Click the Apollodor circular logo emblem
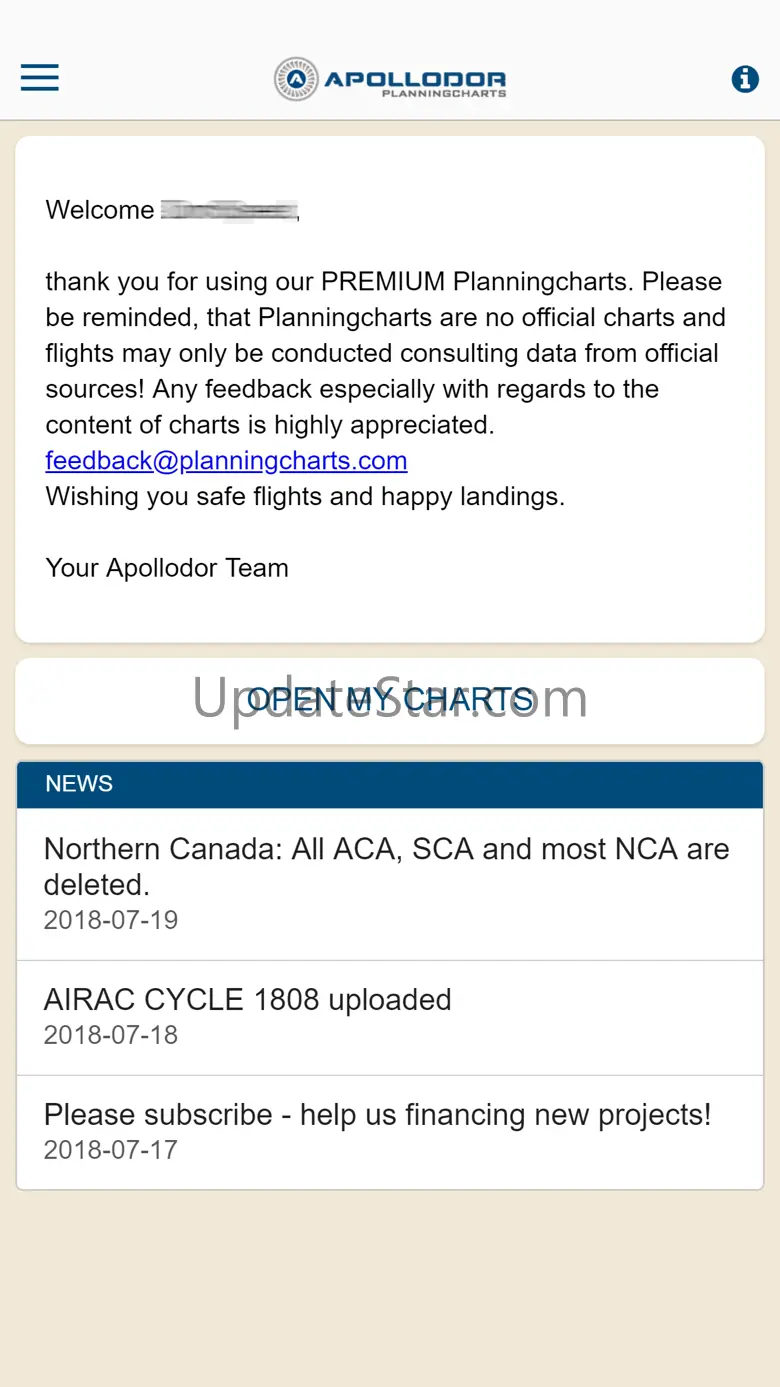 pos(296,79)
